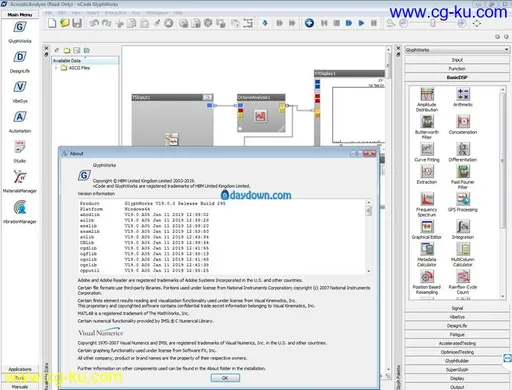Click the zoom slider in toolbar

[x=433, y=23]
